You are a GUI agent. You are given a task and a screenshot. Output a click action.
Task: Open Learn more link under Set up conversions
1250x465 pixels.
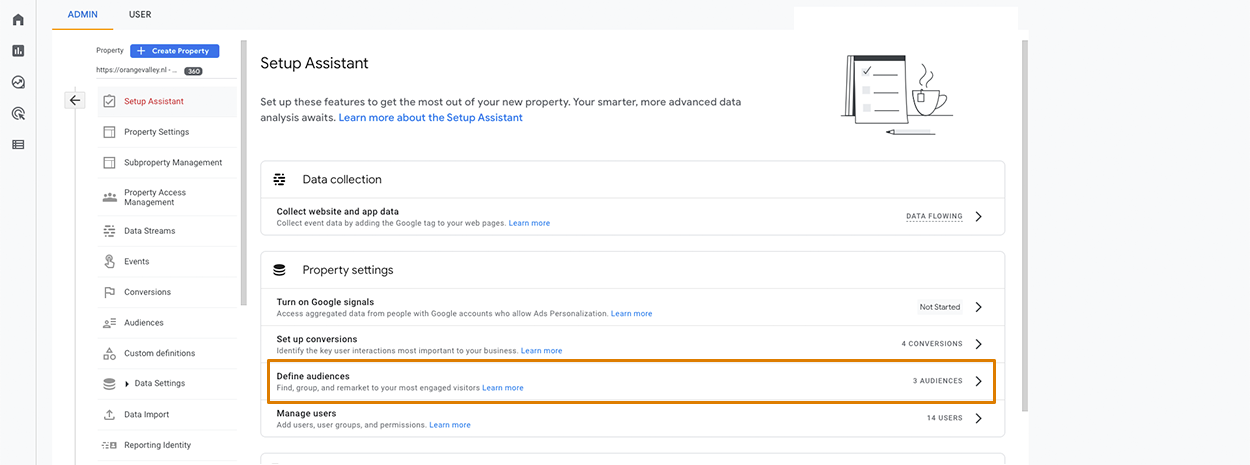click(x=541, y=351)
